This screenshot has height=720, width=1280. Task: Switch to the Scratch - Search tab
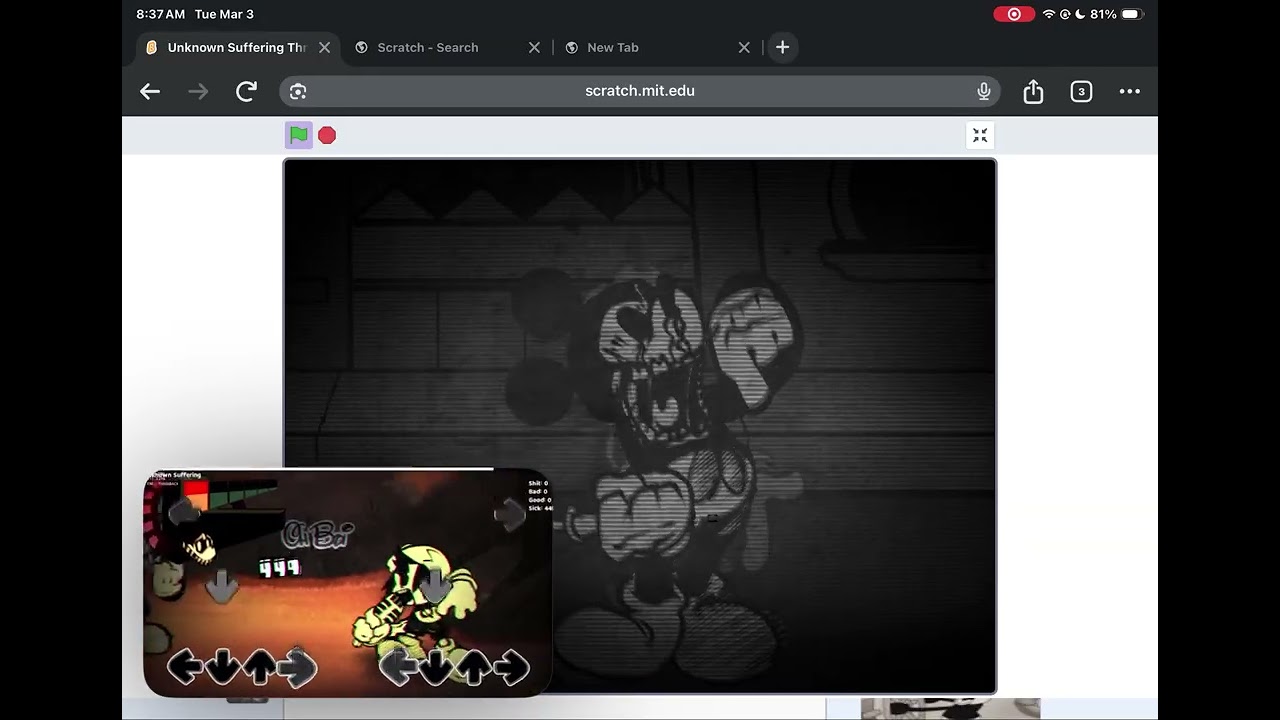pos(428,47)
